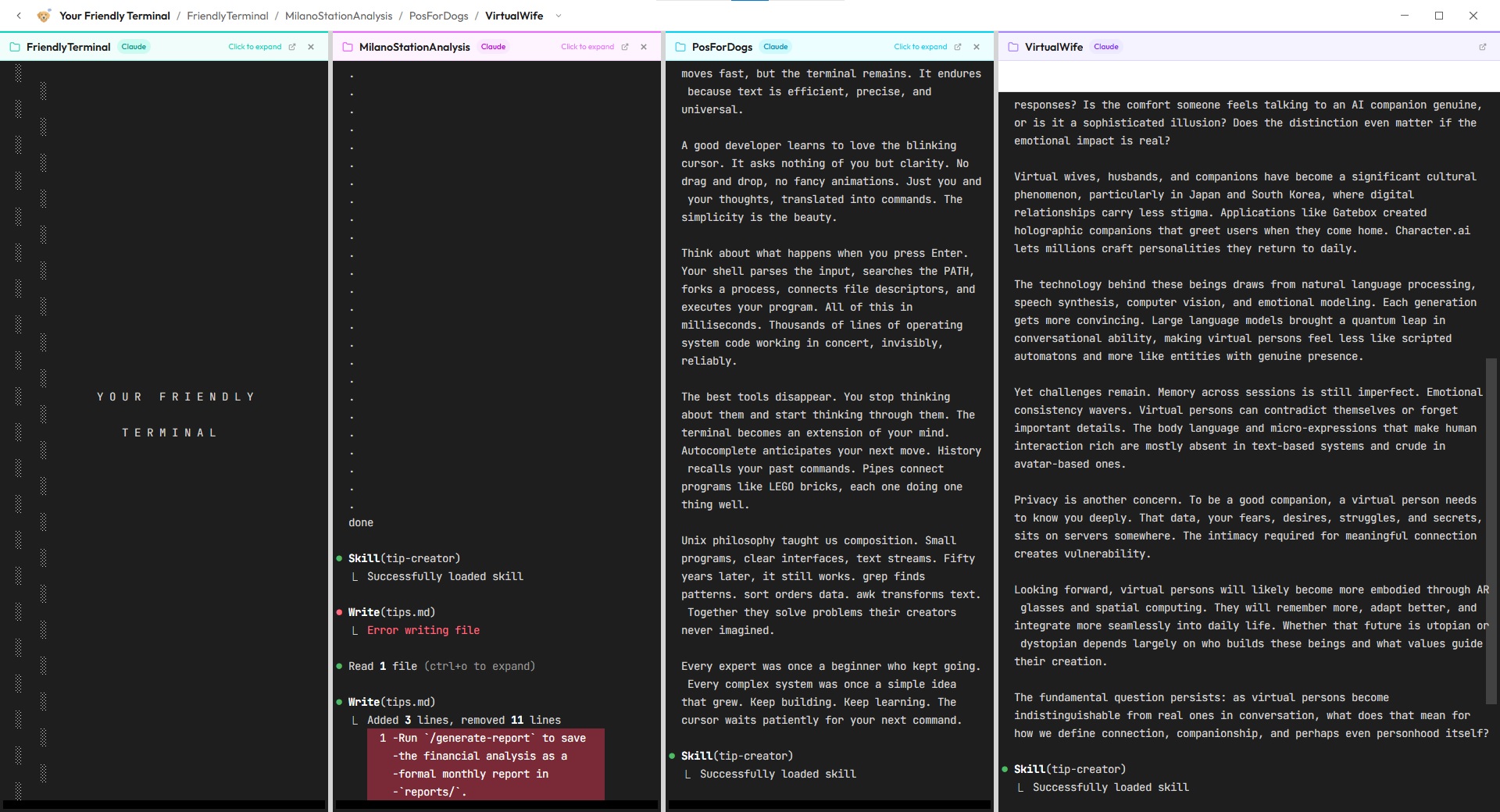Select PosForDogs in the breadcrumb
The height and width of the screenshot is (812, 1500).
438,16
